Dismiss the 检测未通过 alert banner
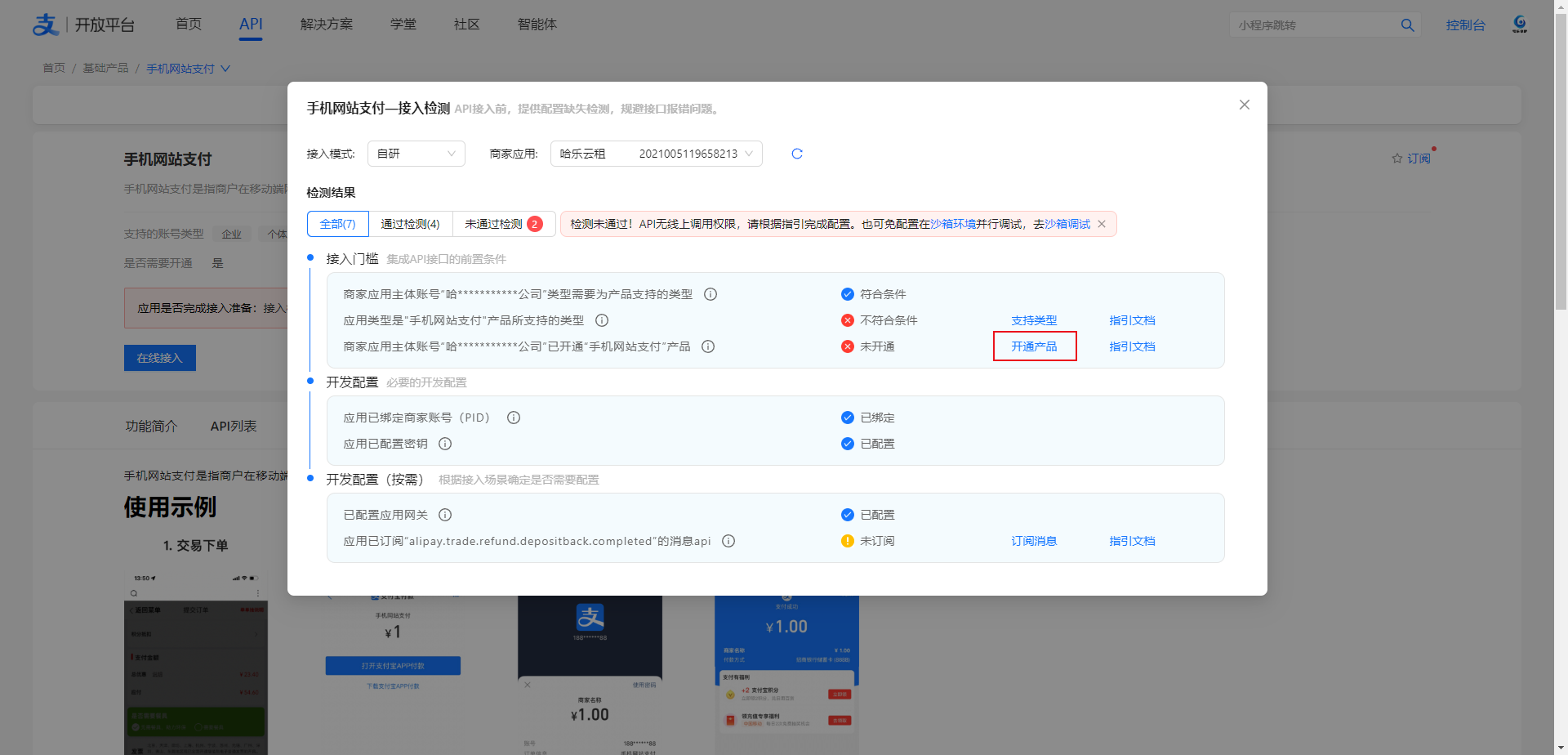The image size is (1568, 755). [x=1102, y=224]
